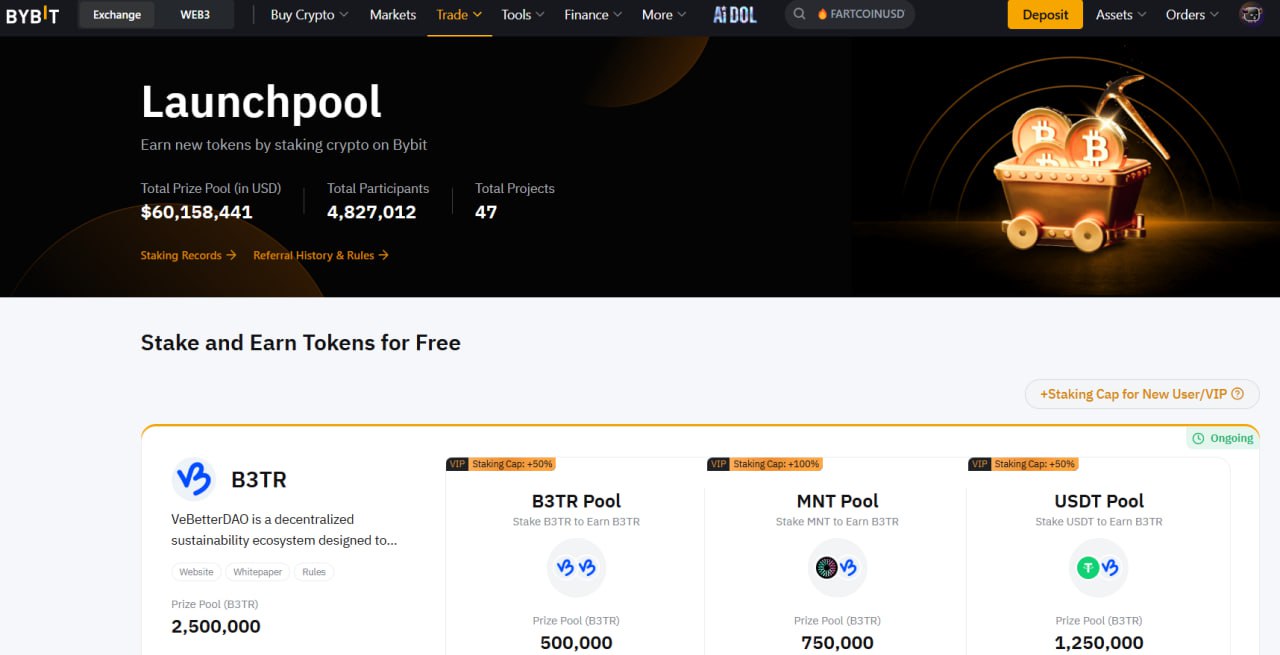The image size is (1280, 655).
Task: Open the Markets page
Action: click(393, 15)
